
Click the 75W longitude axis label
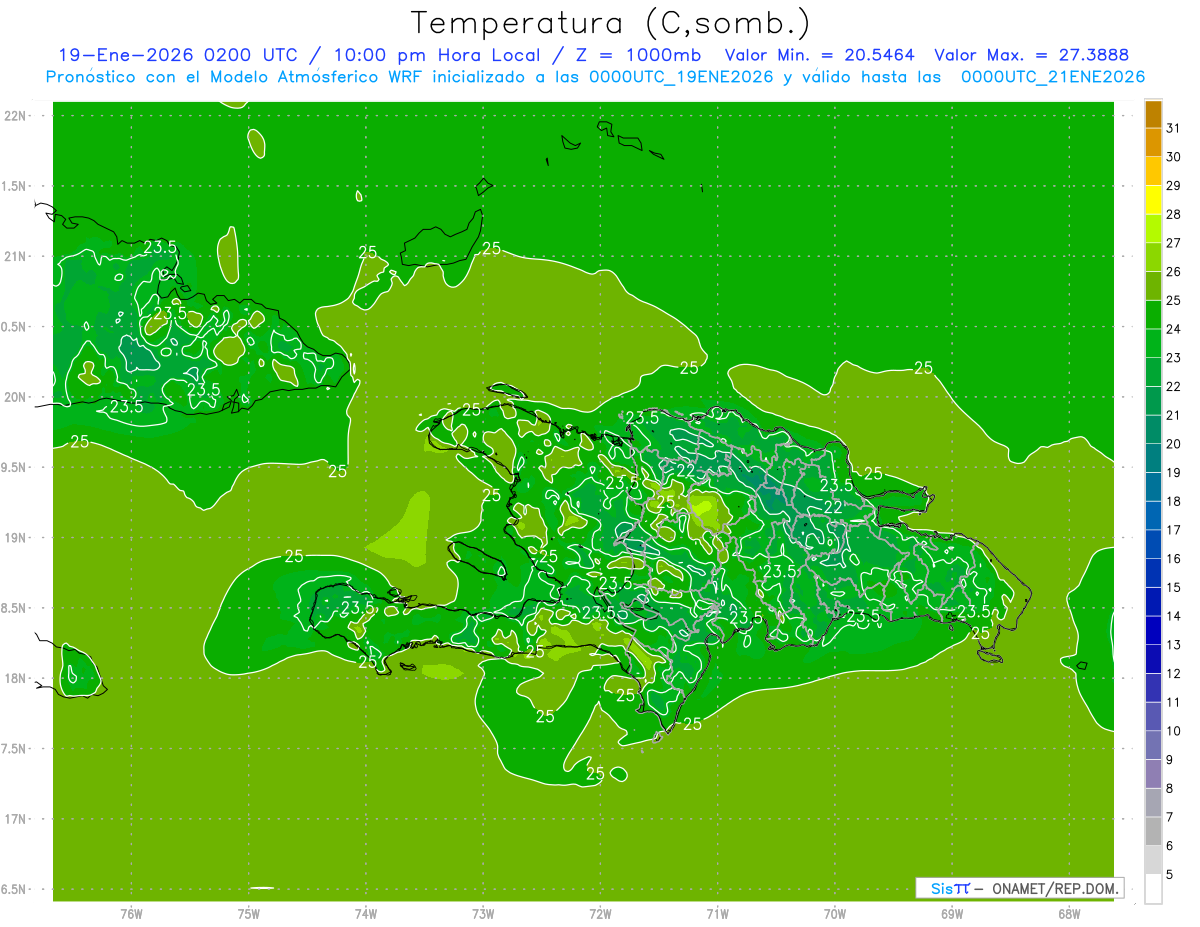point(249,913)
